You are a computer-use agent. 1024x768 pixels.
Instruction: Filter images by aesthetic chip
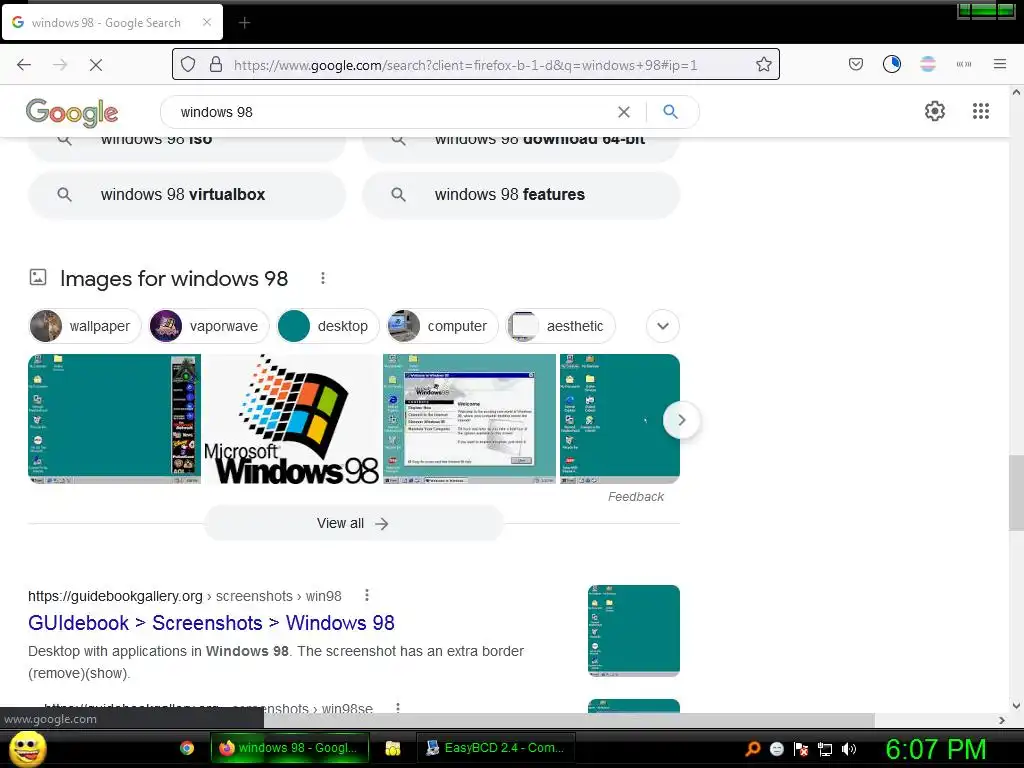[x=560, y=326]
